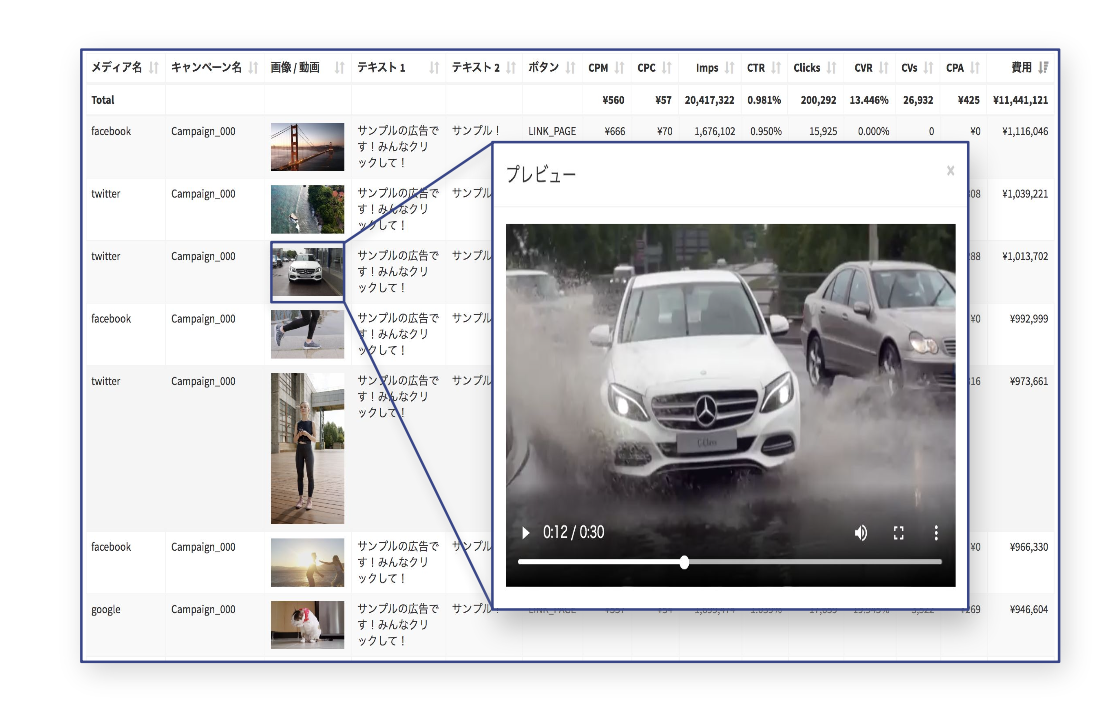The width and height of the screenshot is (1106, 722).
Task: Sort by 費用 column arrows
Action: coord(1043,68)
